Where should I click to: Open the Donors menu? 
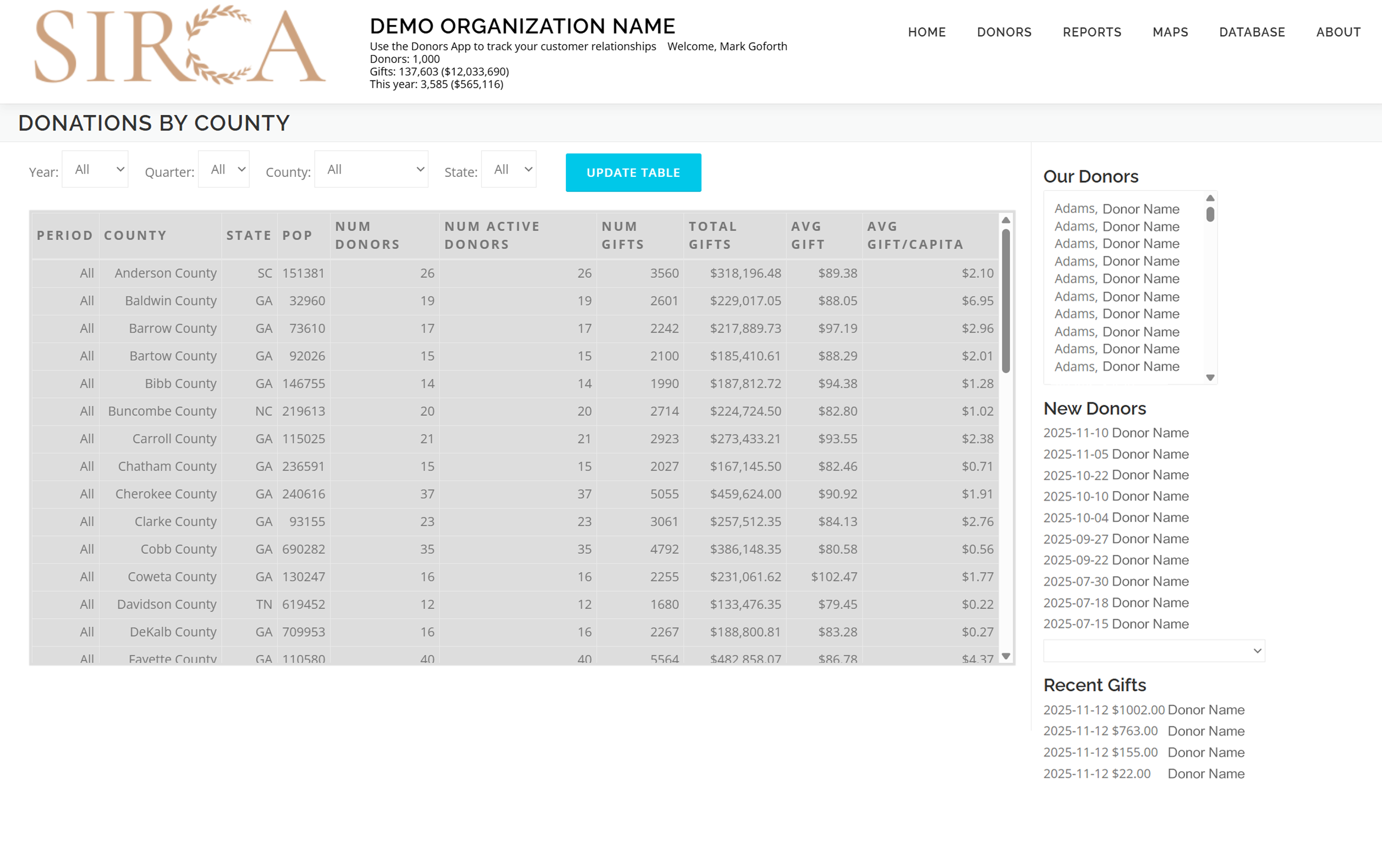[x=1004, y=32]
